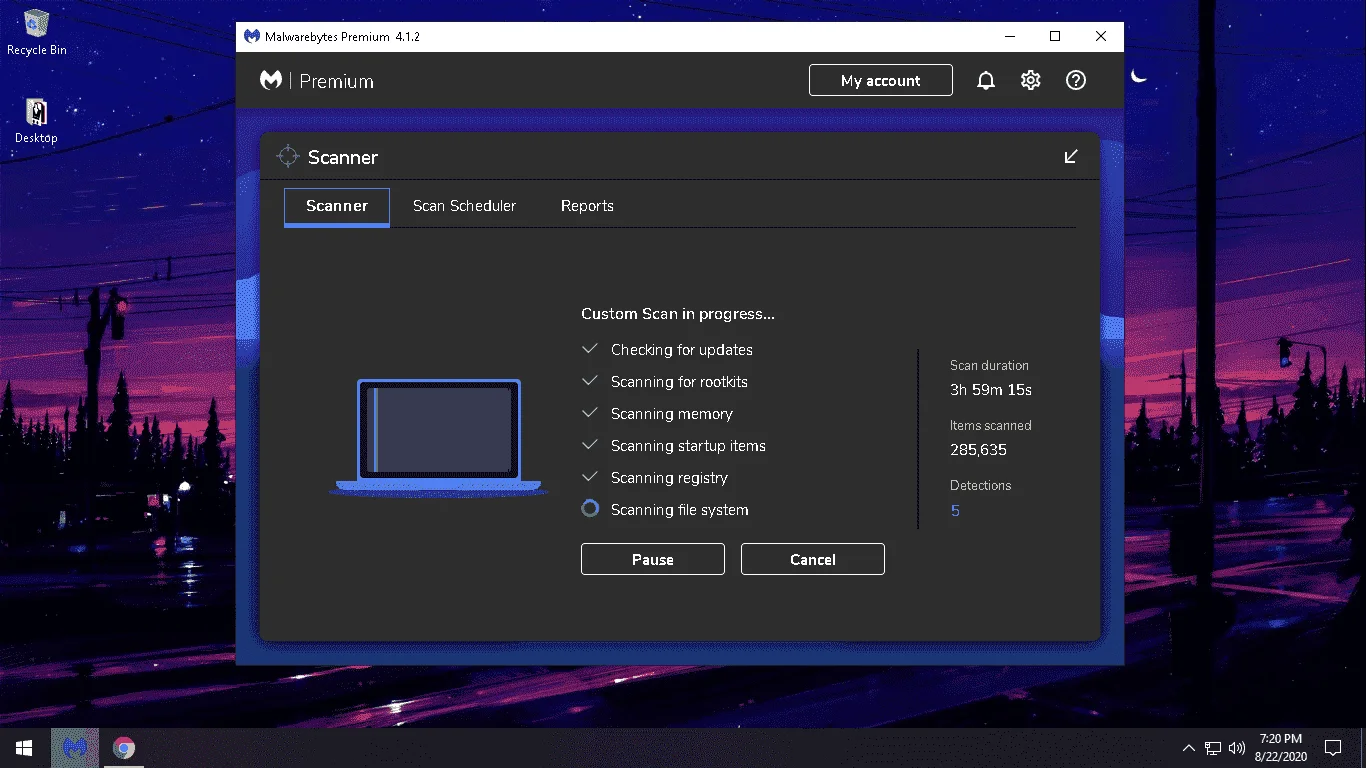Click the taskbar clock showing 7:20 PM

click(1280, 748)
